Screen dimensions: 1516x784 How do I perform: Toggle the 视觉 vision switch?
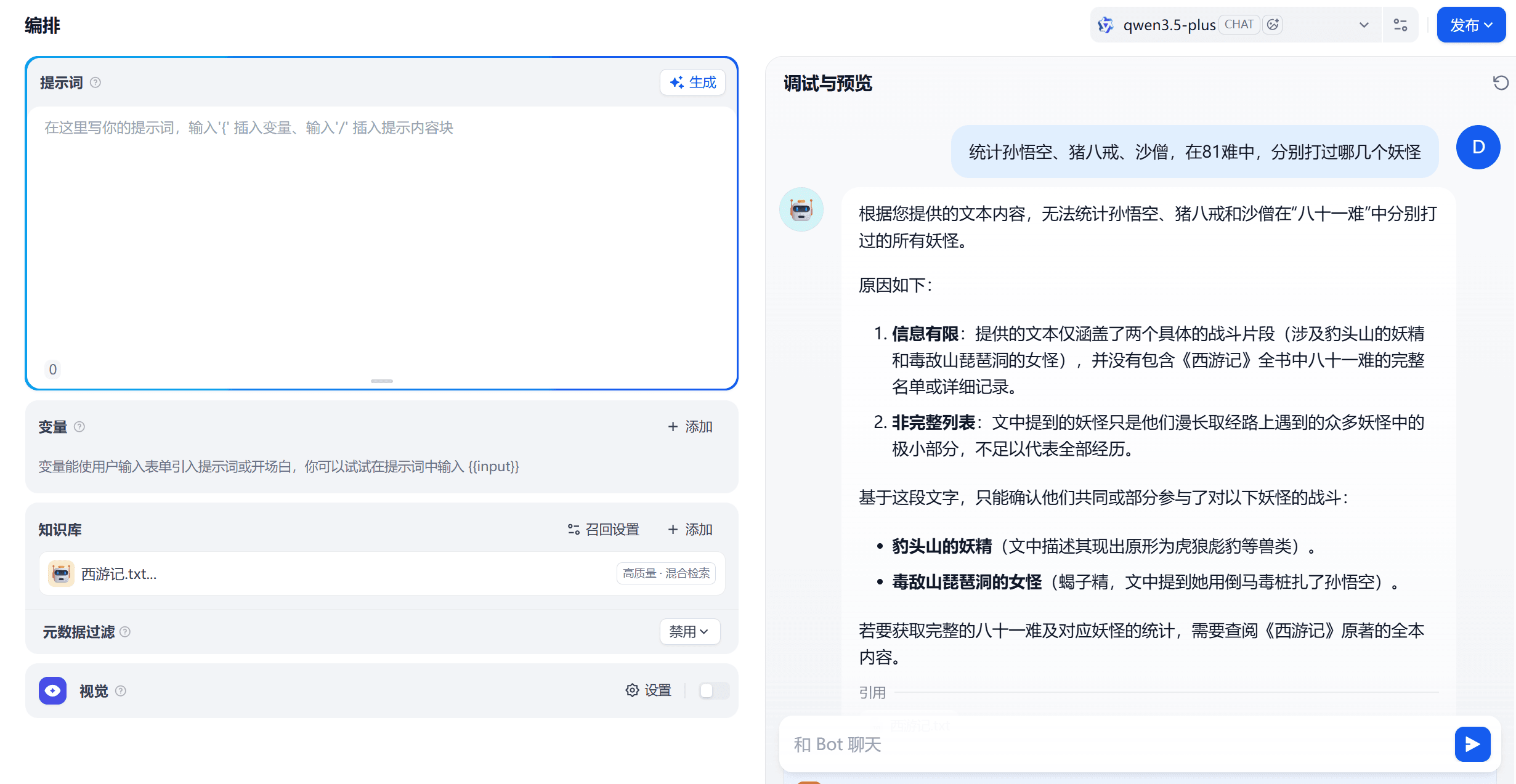[x=714, y=690]
